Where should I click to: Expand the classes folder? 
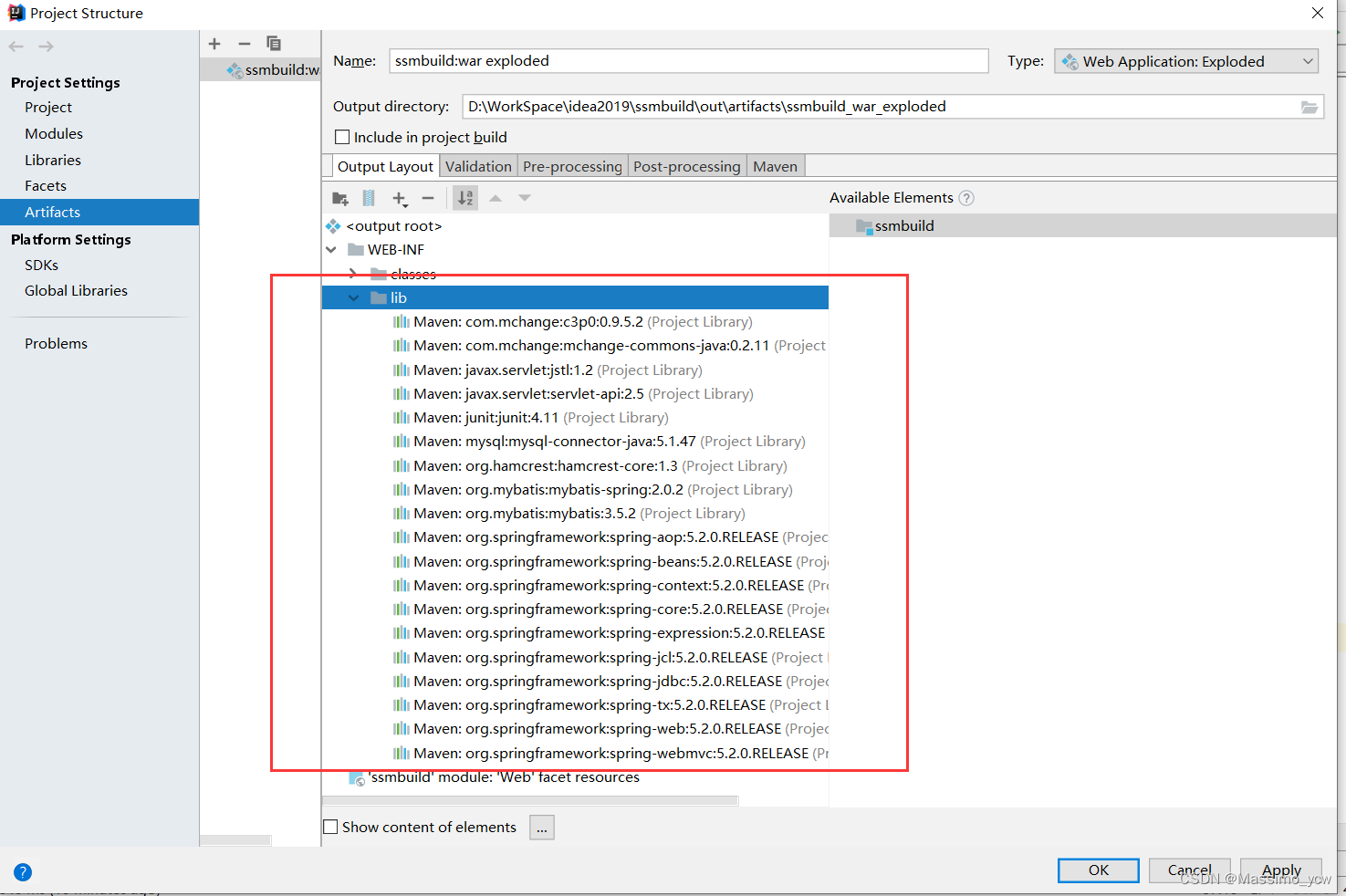tap(353, 274)
